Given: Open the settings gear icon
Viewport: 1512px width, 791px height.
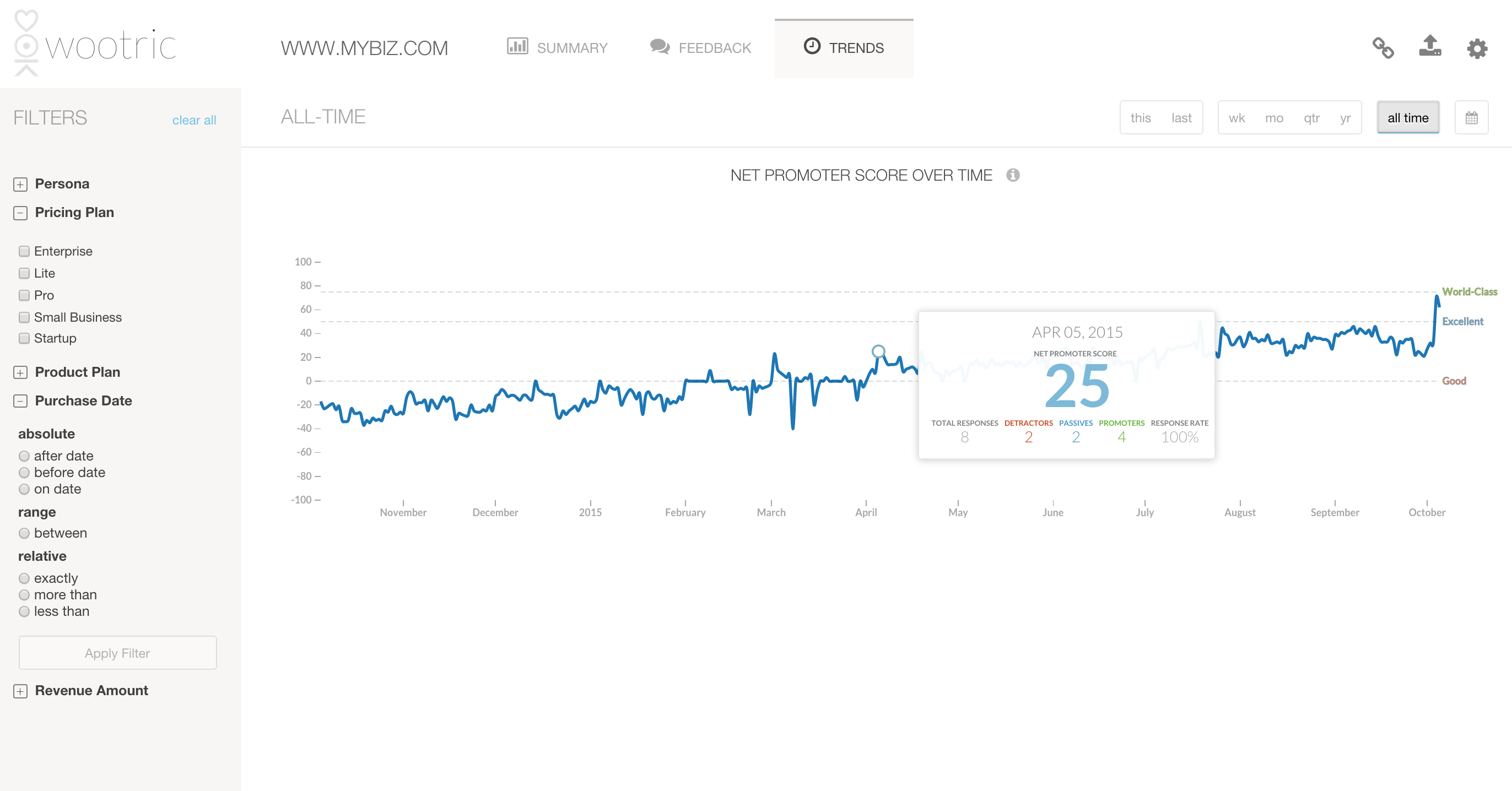Looking at the screenshot, I should tap(1477, 48).
